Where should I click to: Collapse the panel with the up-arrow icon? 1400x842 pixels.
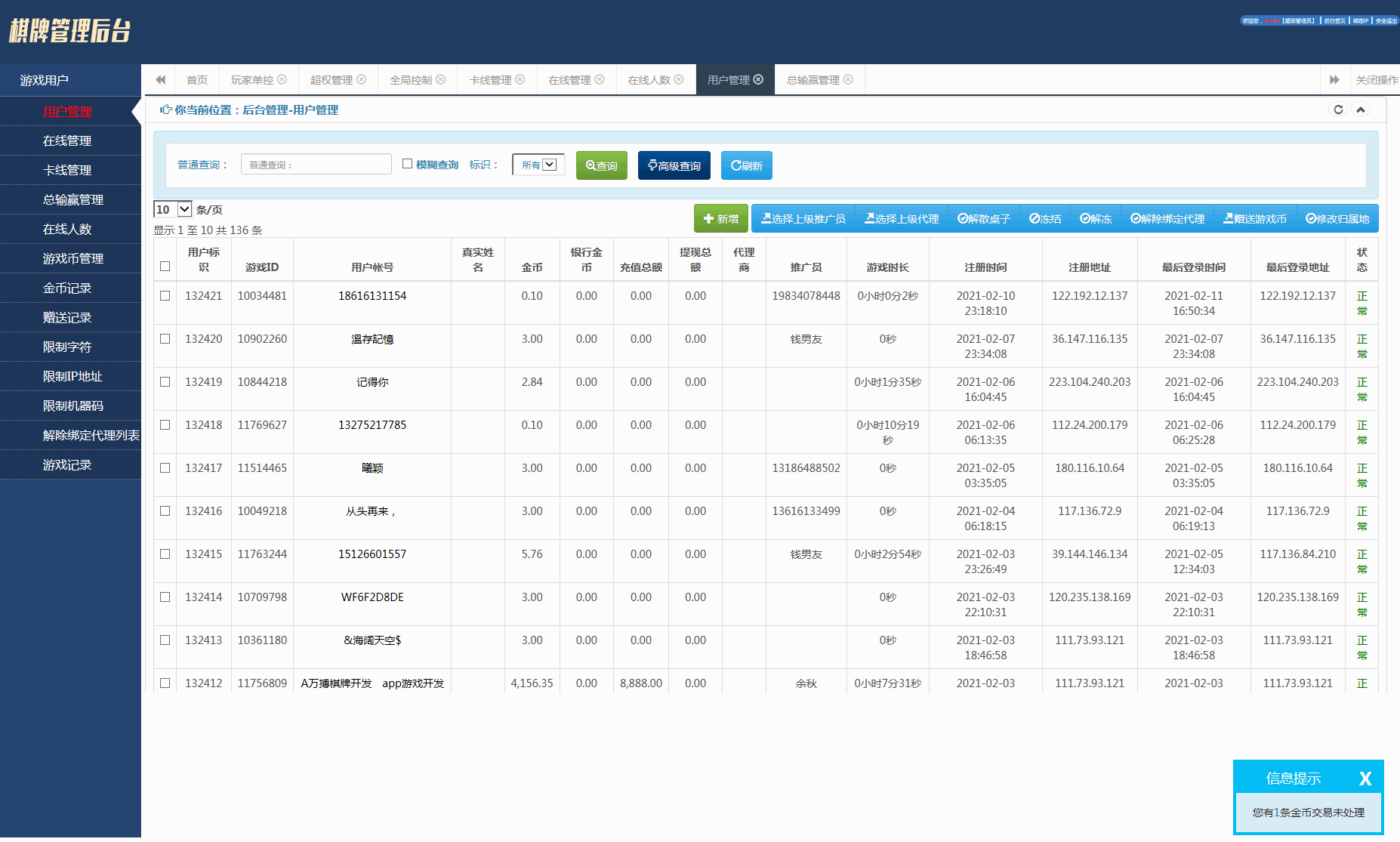pyautogui.click(x=1361, y=109)
